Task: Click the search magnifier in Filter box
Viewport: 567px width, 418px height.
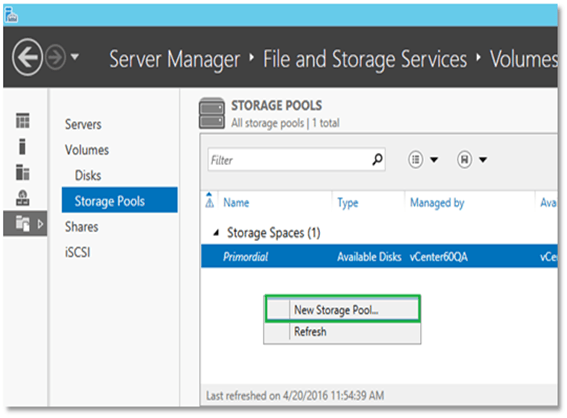Action: tap(377, 159)
